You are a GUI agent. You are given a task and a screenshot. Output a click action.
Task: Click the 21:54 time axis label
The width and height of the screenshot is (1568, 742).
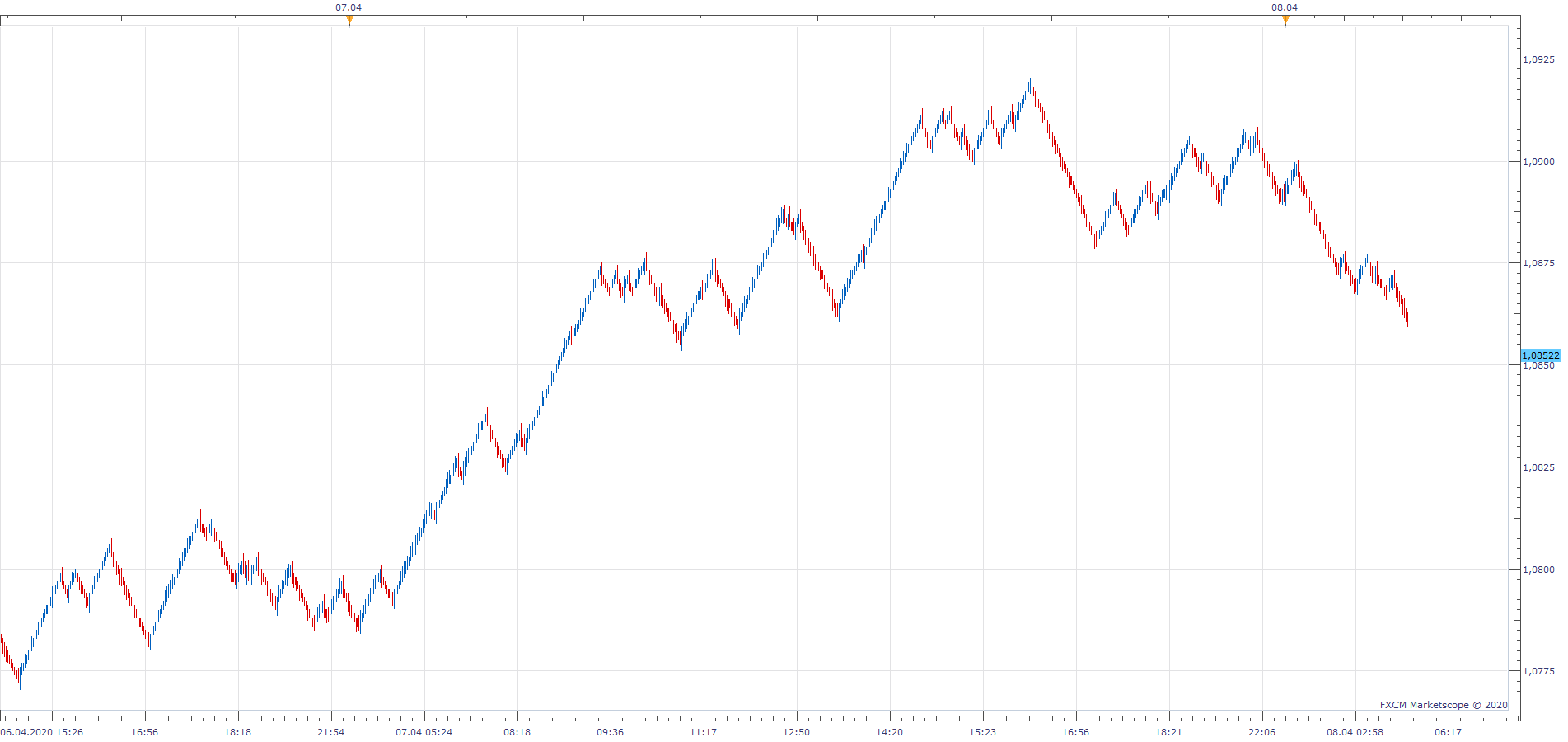pyautogui.click(x=330, y=732)
